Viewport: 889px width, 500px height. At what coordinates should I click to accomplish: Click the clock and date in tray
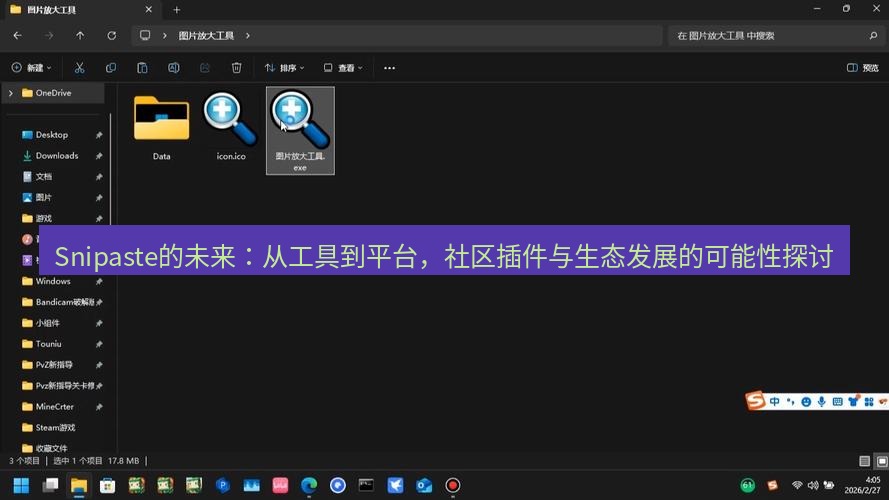pos(862,485)
